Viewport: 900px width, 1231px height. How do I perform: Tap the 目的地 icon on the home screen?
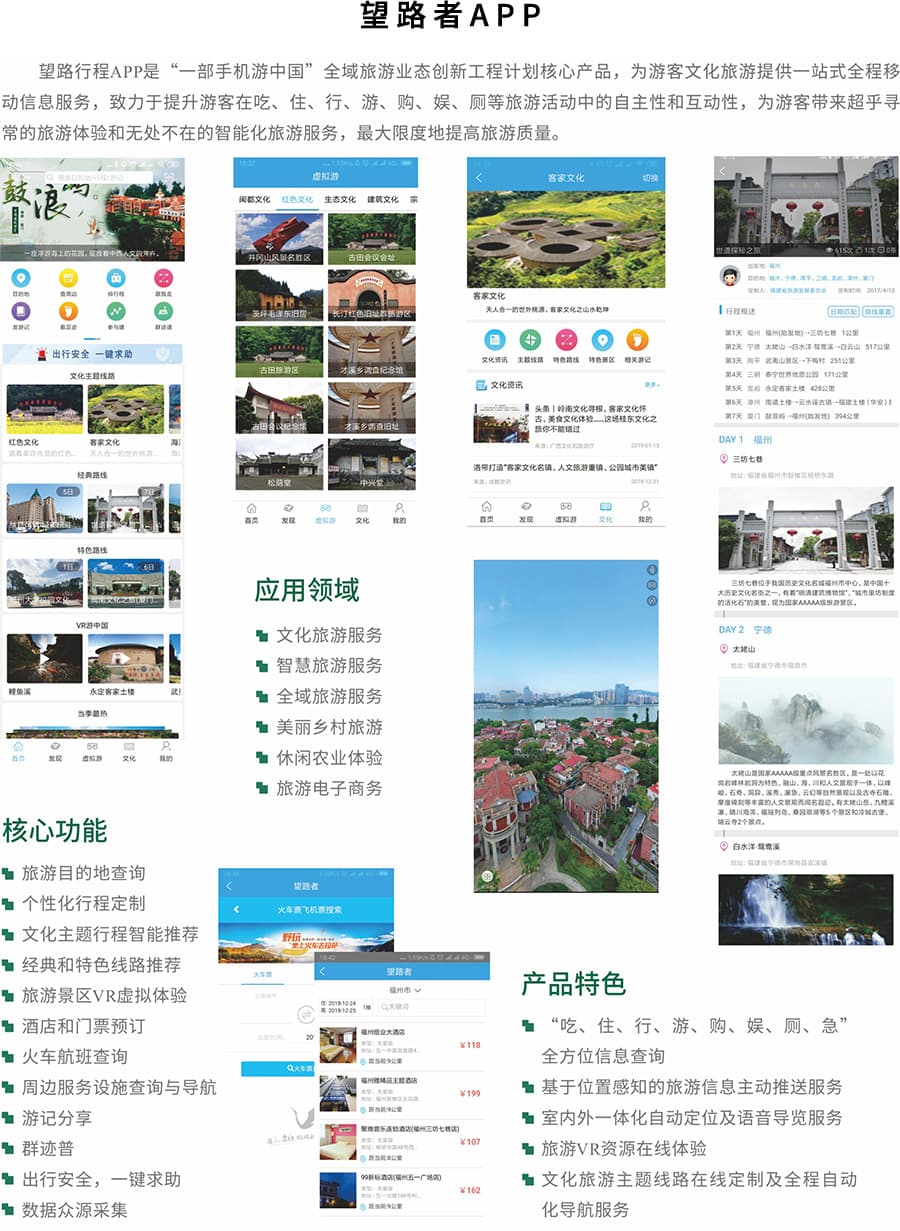click(20, 278)
